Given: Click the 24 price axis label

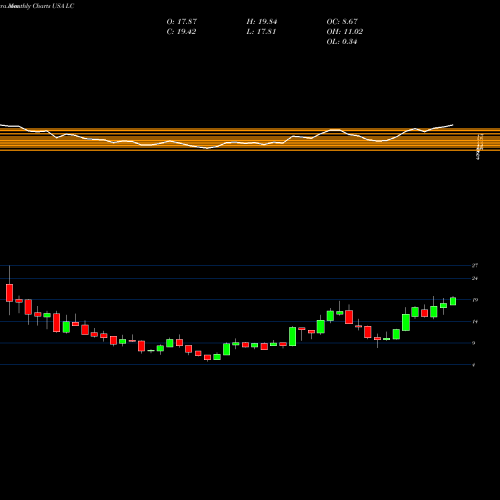Looking at the screenshot, I should (475, 279).
